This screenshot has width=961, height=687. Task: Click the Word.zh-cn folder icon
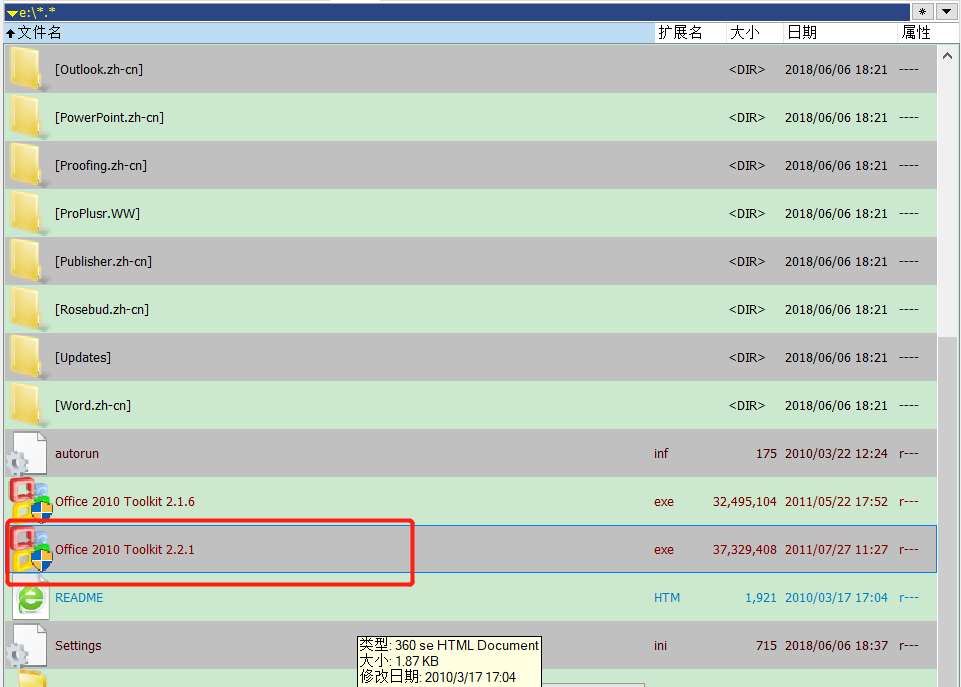(26, 404)
